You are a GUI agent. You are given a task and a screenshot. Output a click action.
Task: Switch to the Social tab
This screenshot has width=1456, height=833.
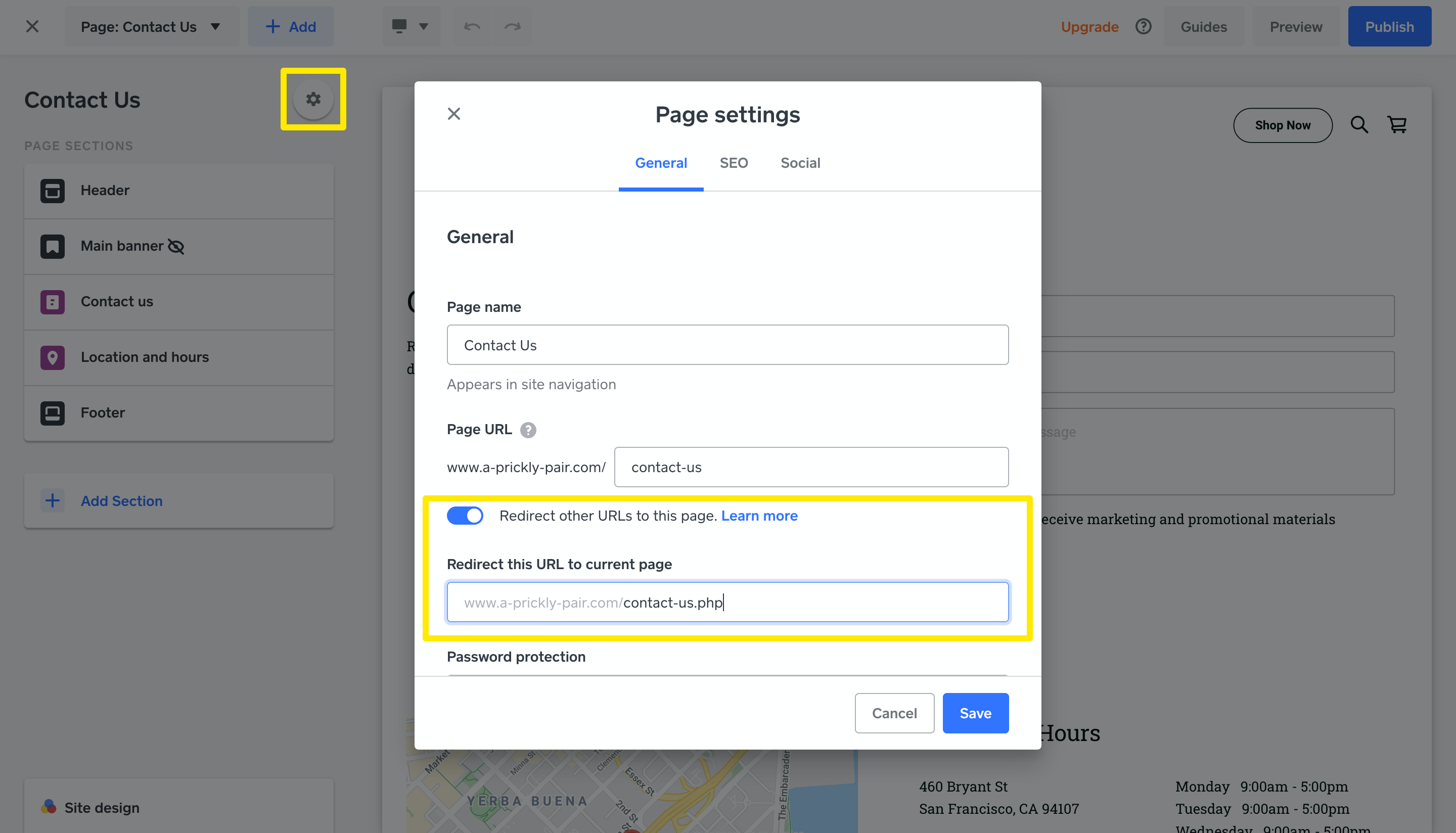[x=800, y=163]
